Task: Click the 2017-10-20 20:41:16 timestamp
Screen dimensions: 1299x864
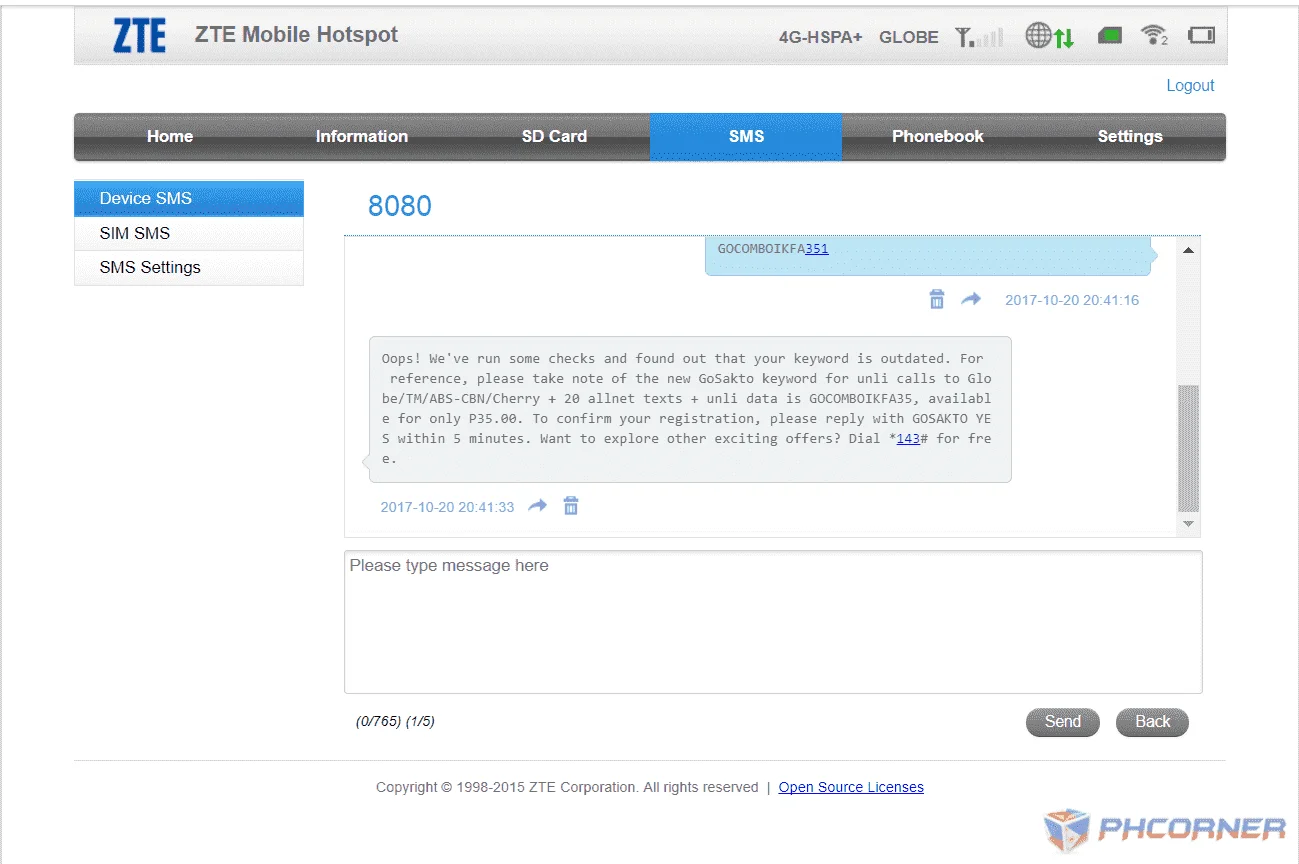Action: tap(1072, 300)
